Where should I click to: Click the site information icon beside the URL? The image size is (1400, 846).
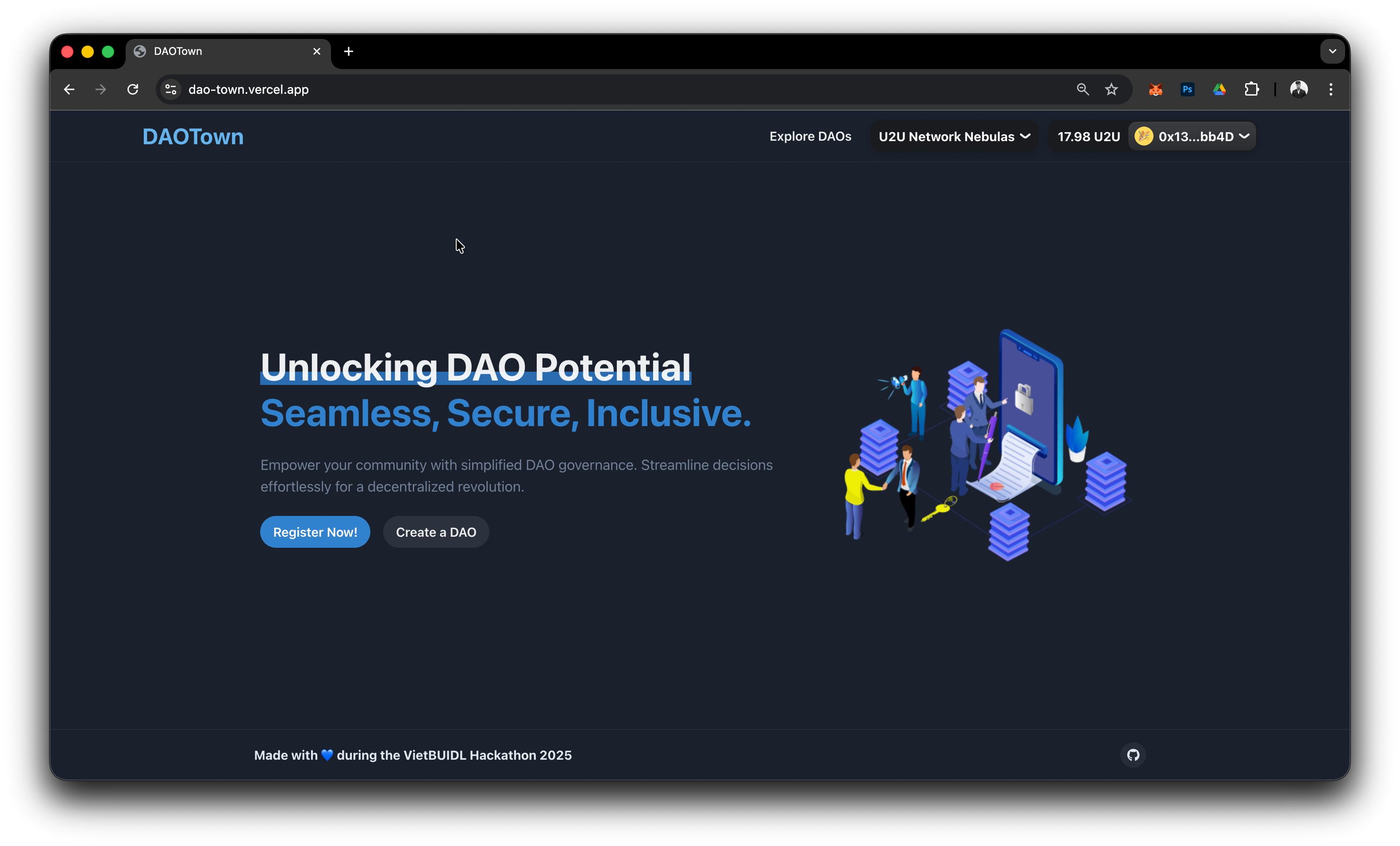click(x=170, y=89)
